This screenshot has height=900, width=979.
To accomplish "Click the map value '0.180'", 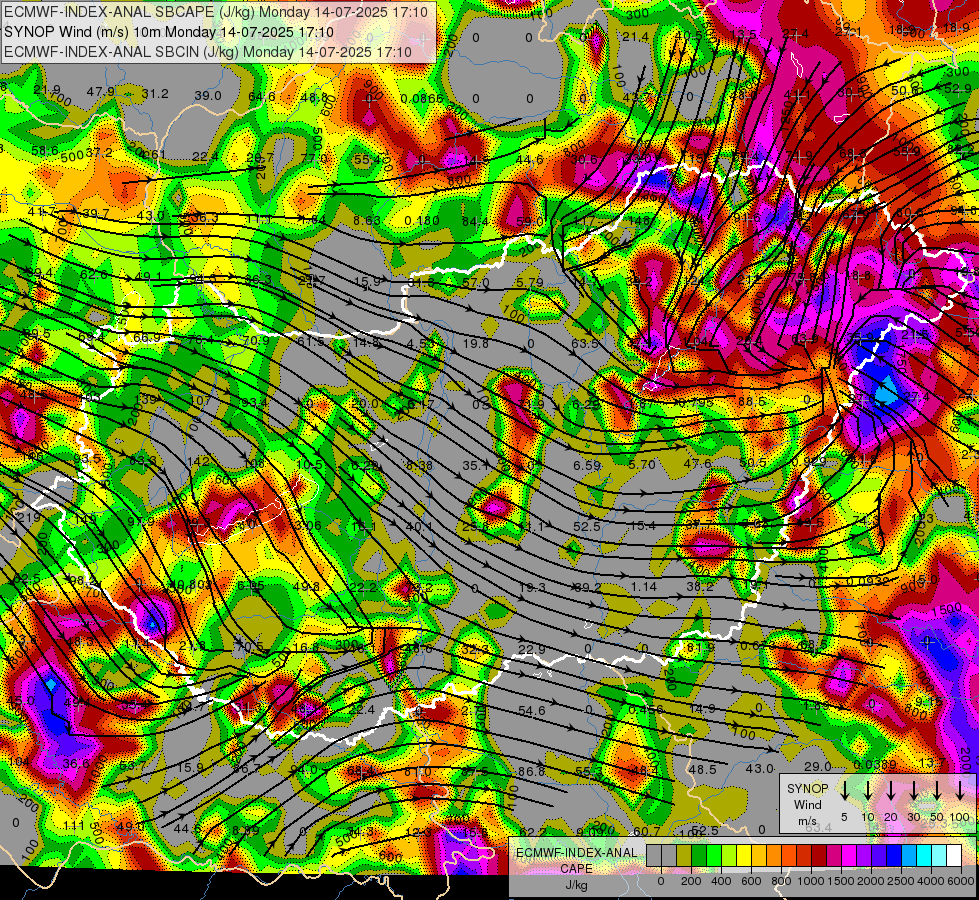I will [421, 220].
